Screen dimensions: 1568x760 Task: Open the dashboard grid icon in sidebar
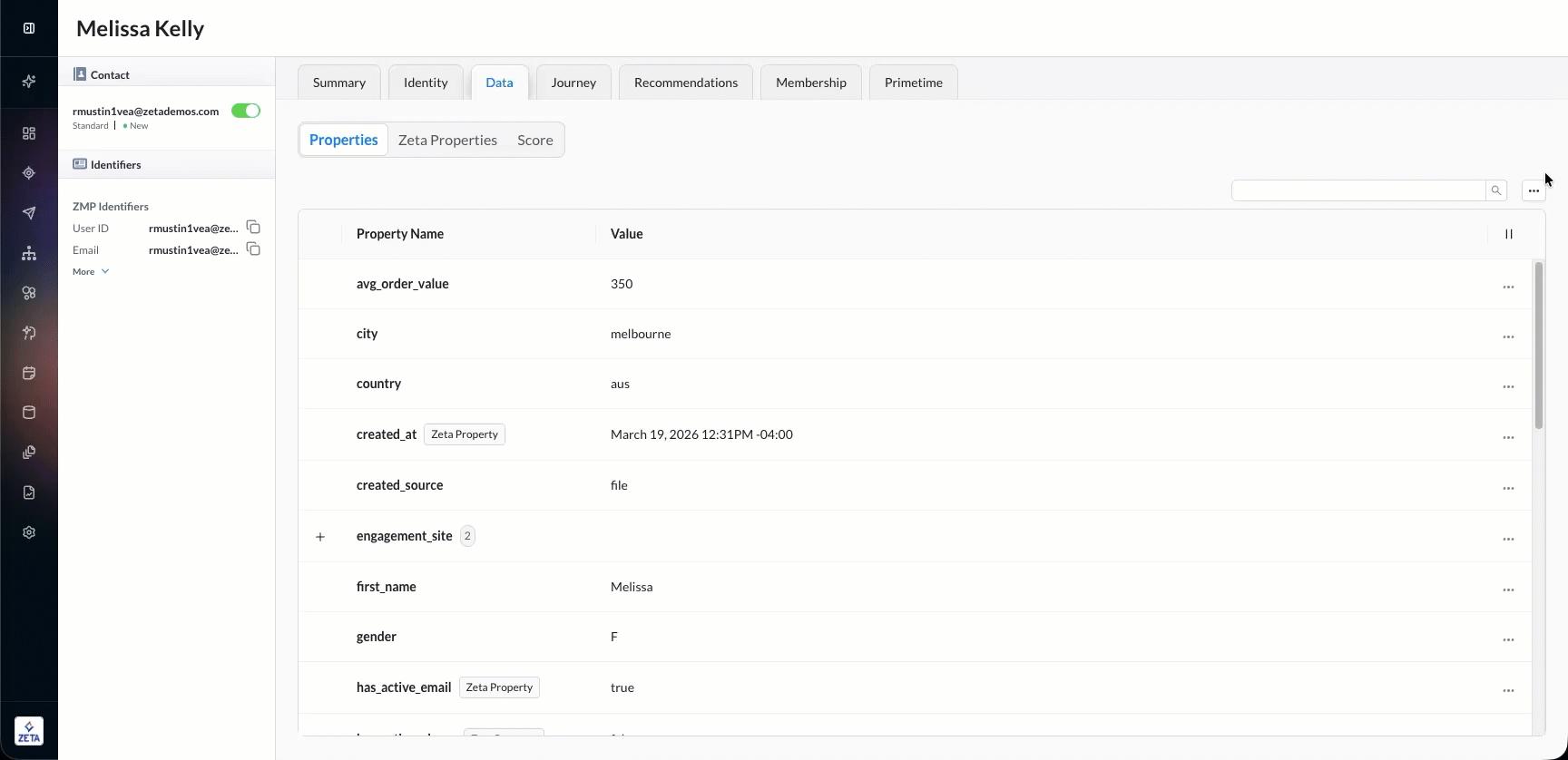click(29, 133)
